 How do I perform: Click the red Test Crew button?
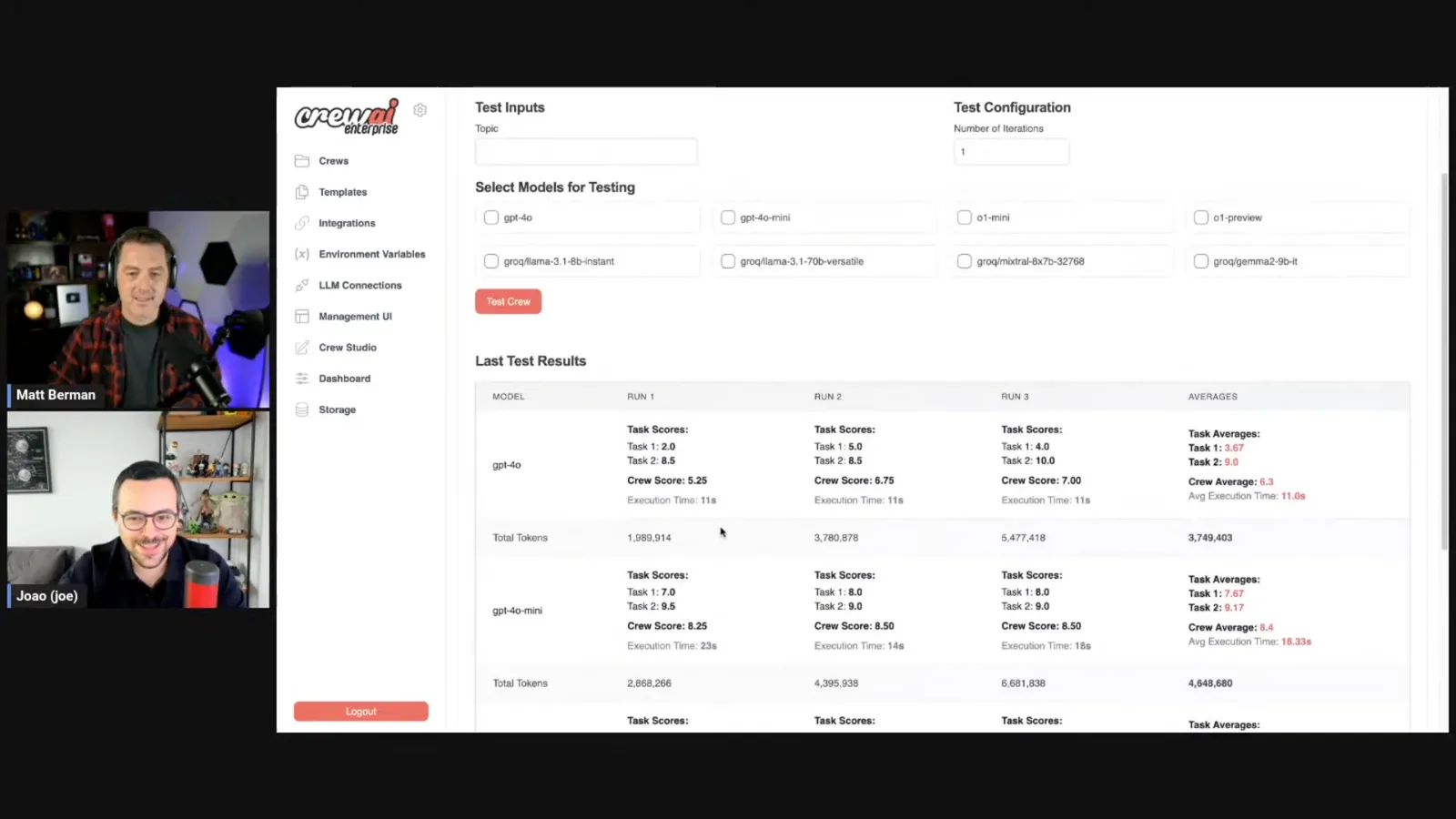point(508,301)
